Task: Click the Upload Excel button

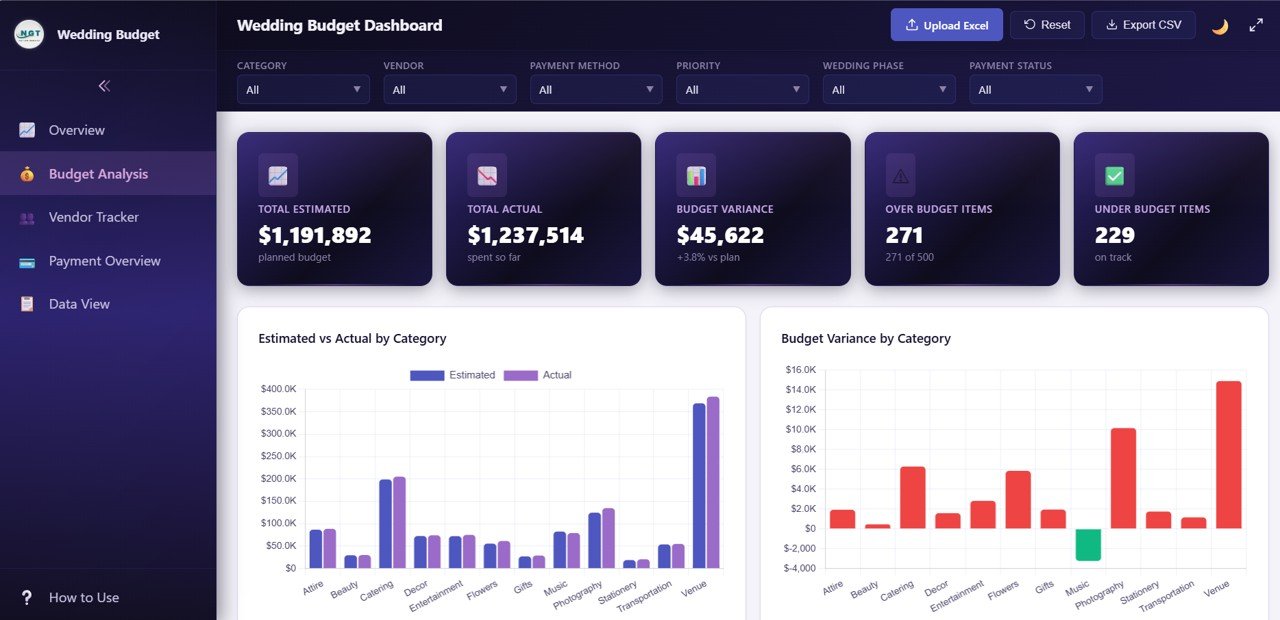Action: coord(946,25)
